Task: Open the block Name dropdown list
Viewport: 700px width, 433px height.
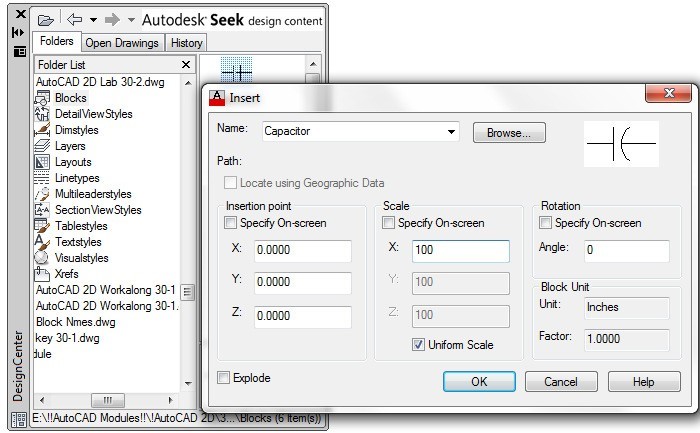Action: 451,130
